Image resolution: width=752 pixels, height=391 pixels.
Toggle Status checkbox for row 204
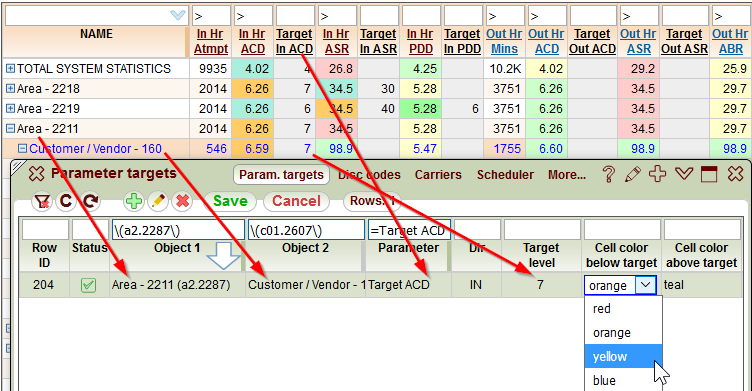coord(88,285)
